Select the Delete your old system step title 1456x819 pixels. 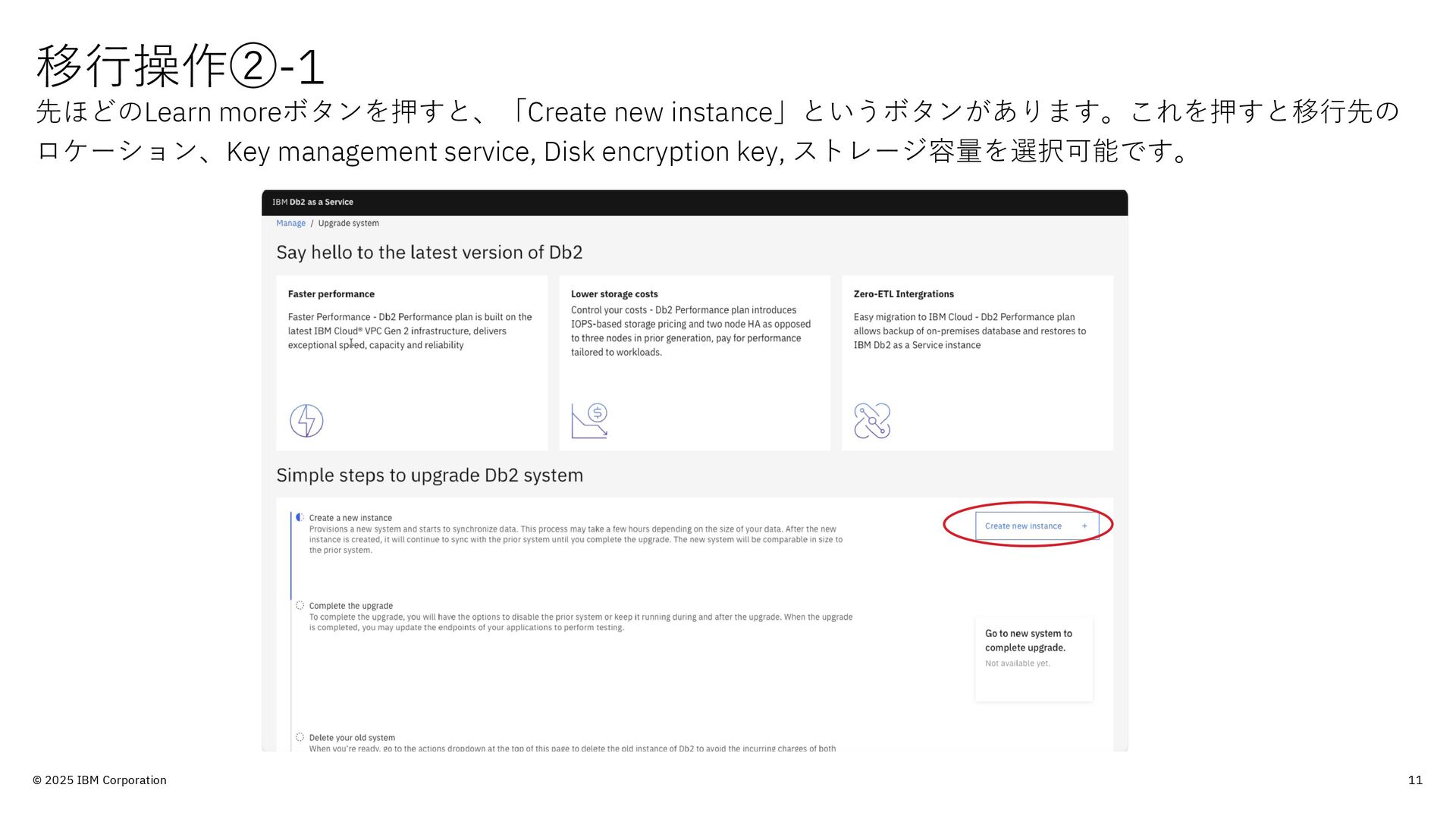pyautogui.click(x=352, y=738)
